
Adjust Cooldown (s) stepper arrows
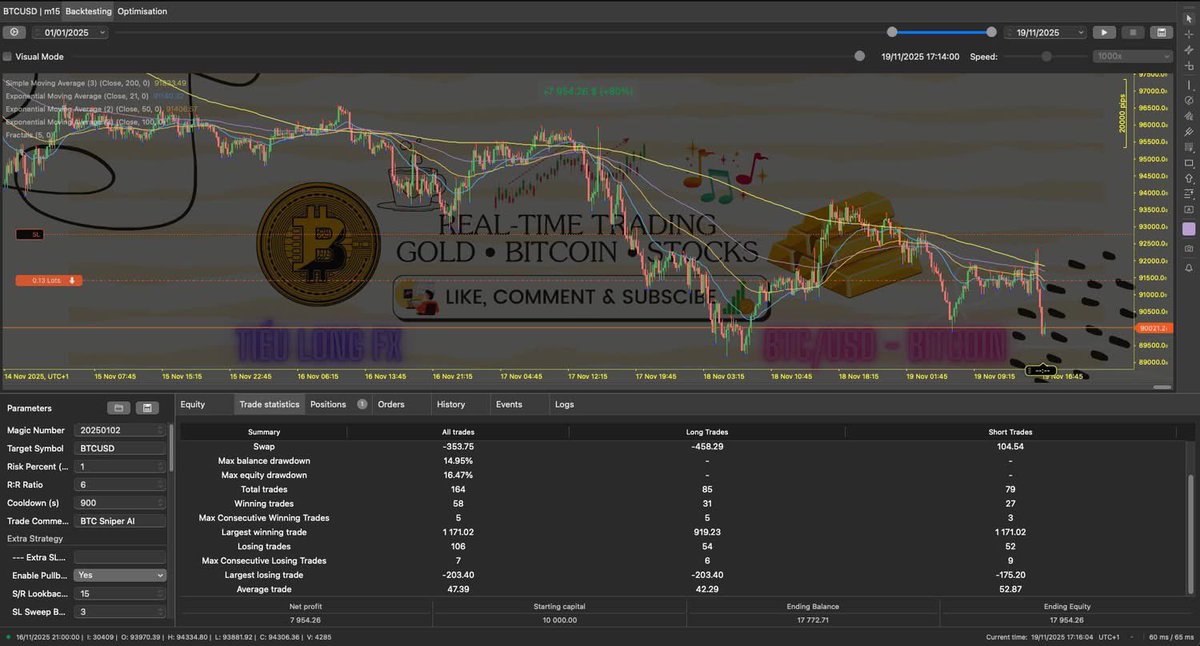(x=160, y=502)
